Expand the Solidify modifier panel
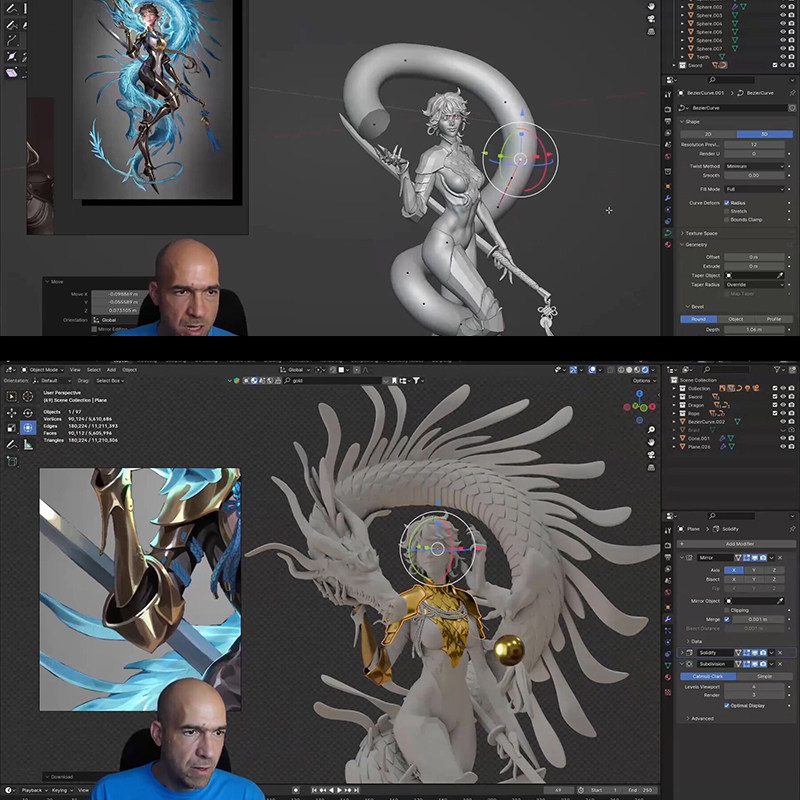 tap(683, 653)
